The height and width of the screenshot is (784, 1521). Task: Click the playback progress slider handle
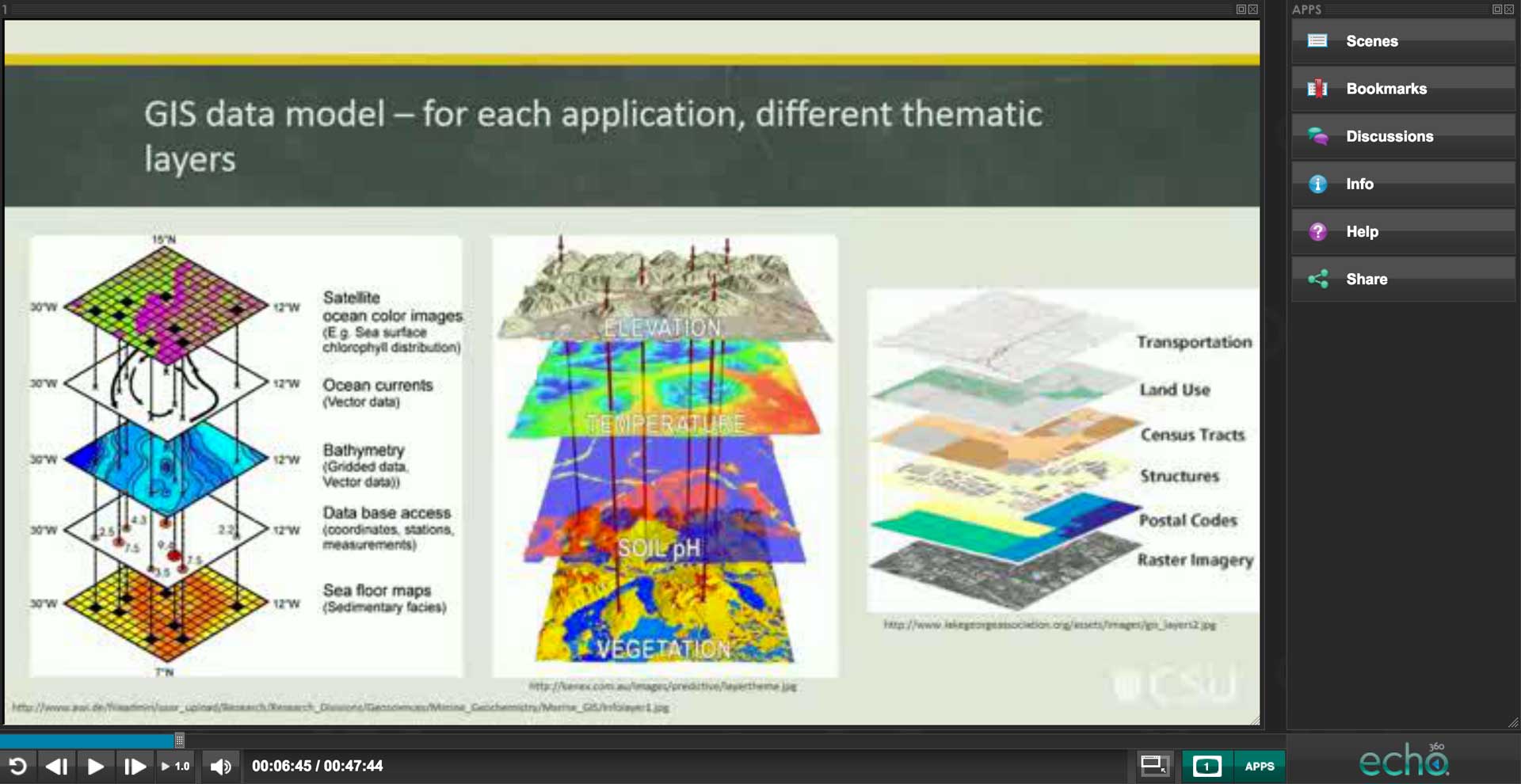click(x=180, y=740)
